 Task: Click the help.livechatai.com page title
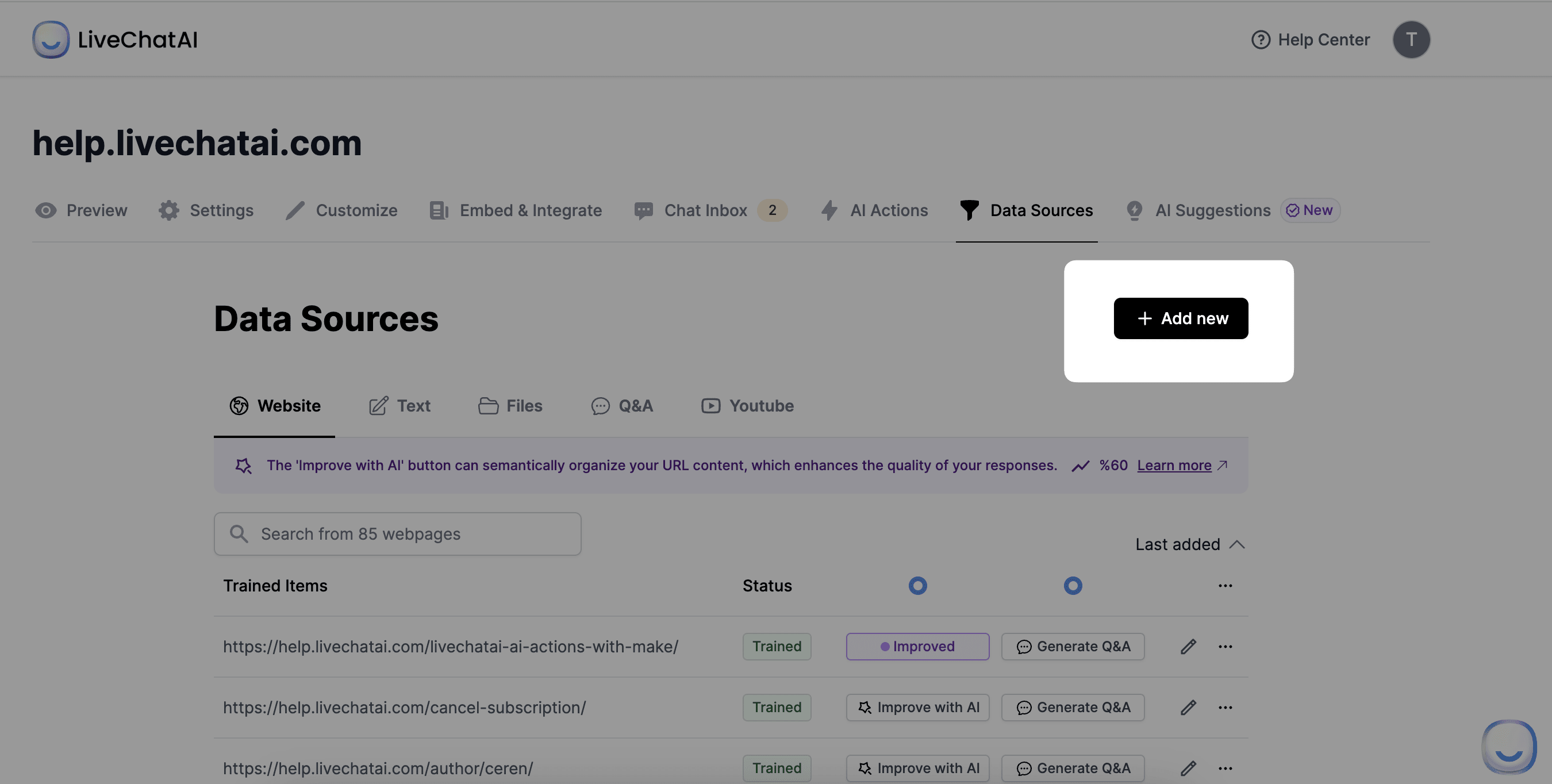click(197, 144)
